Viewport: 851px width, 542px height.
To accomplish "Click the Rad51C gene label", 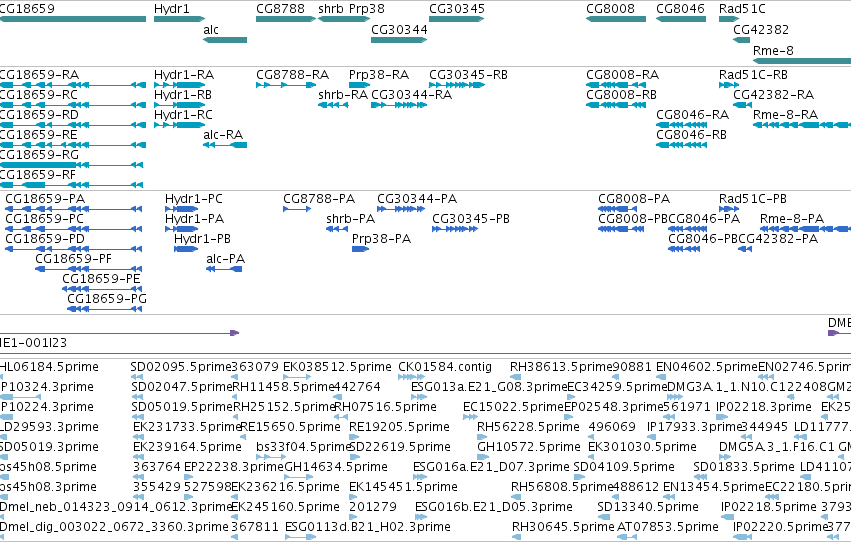I will (742, 9).
